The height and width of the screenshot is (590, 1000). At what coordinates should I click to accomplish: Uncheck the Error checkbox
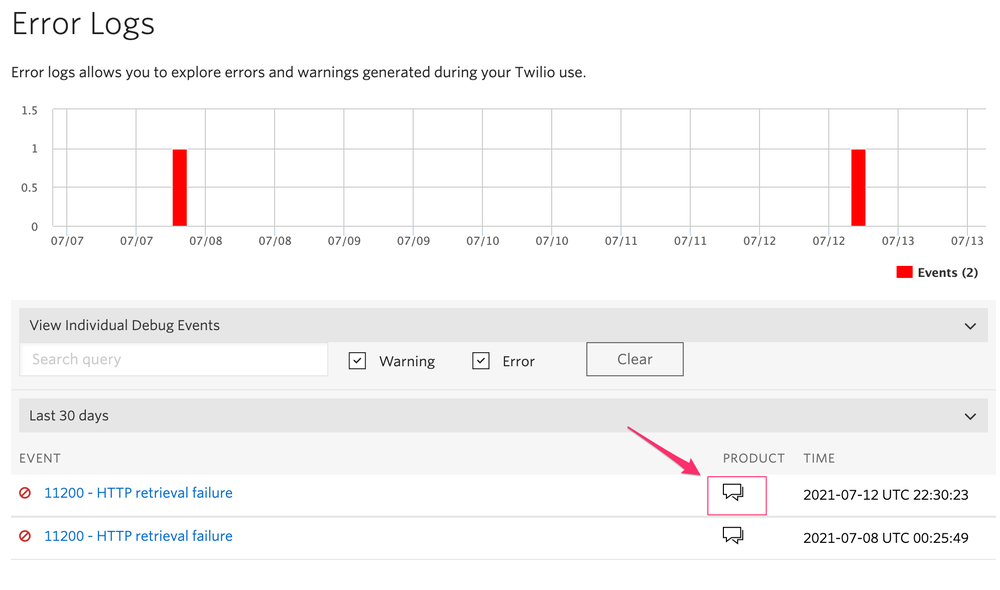pos(481,360)
